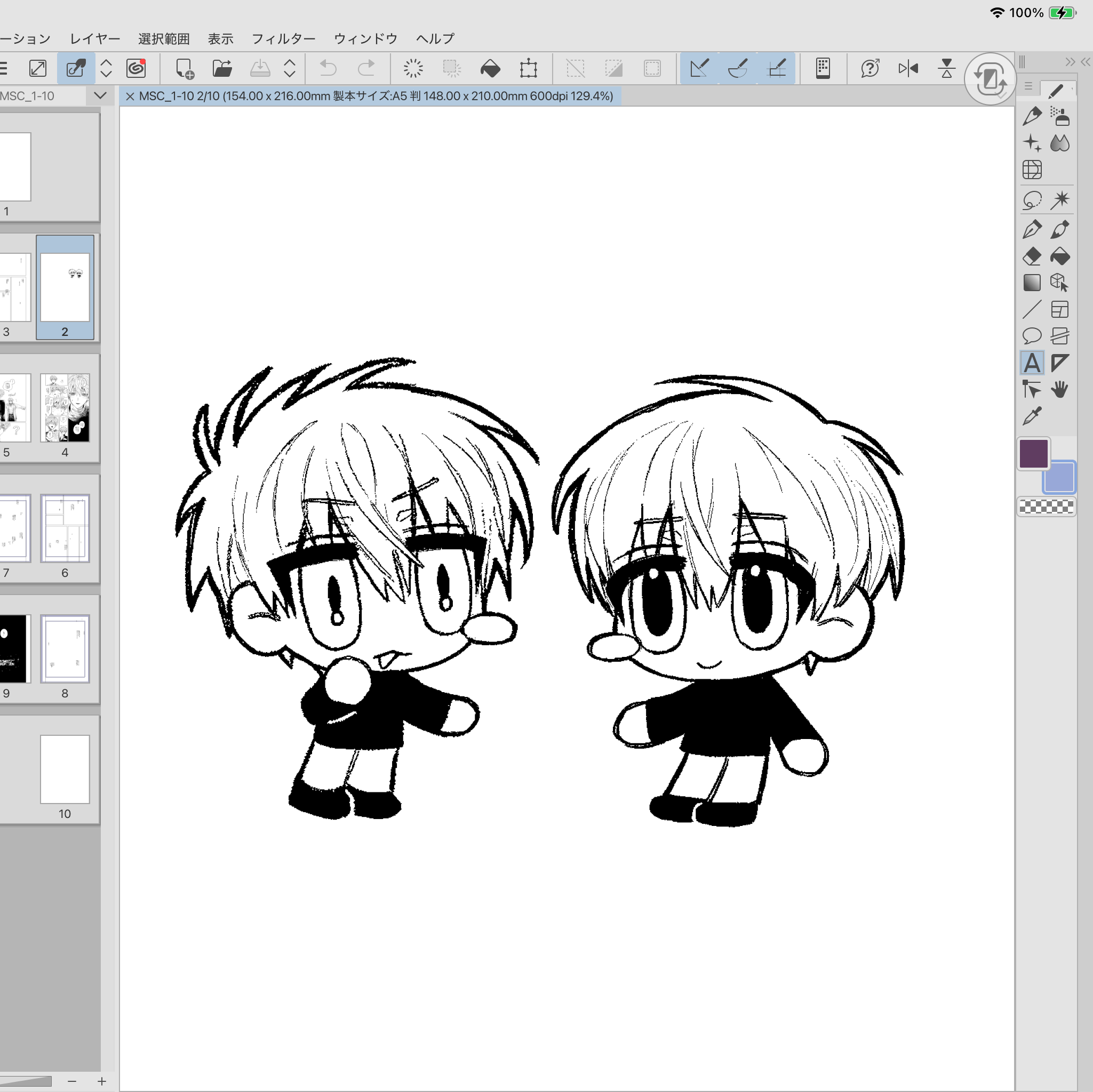The height and width of the screenshot is (1092, 1093).
Task: Close the MSC_1-10 2/10 canvas tab
Action: point(130,96)
